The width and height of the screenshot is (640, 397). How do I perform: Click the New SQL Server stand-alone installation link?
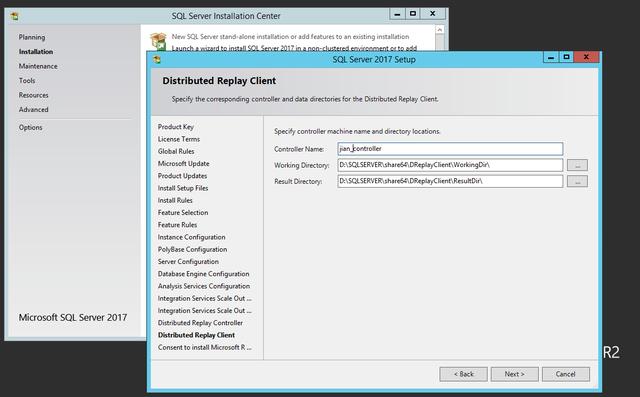coord(290,37)
